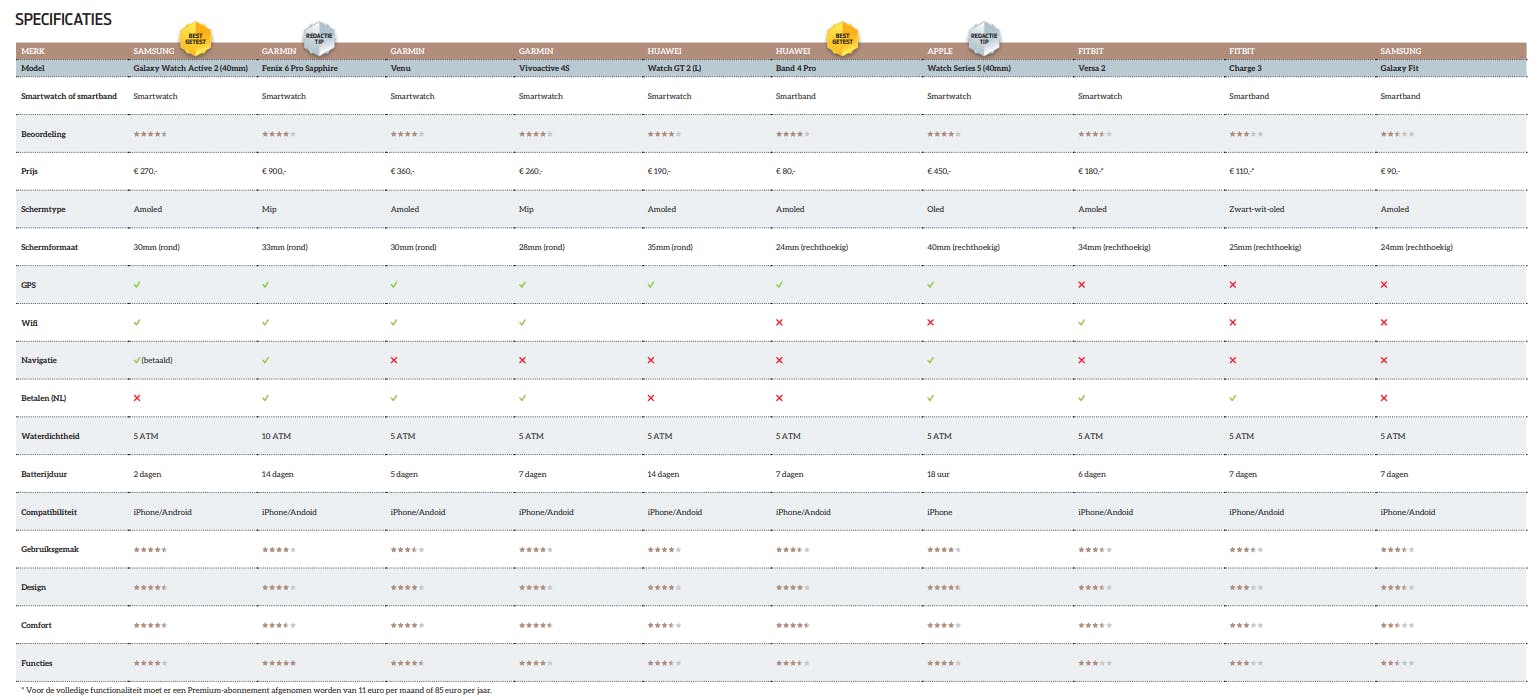This screenshot has height=700, width=1534.
Task: Click the Schermformaat row label
Action: [49, 247]
